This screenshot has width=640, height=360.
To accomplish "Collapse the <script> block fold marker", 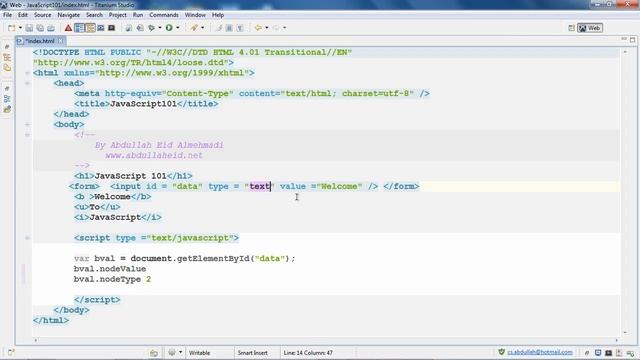I will click(27, 238).
